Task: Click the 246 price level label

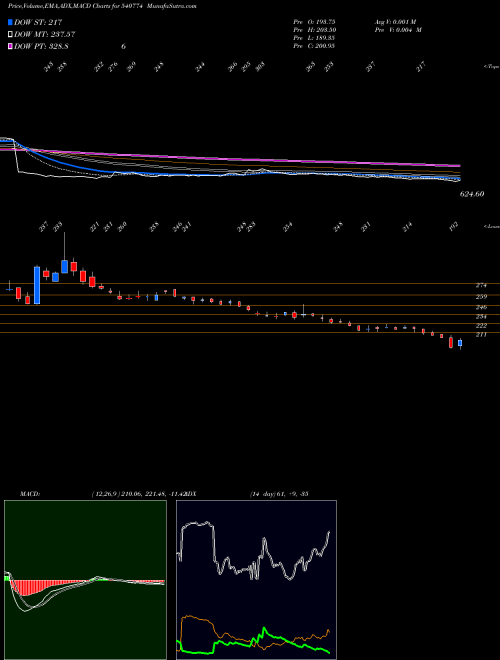Action: 481,307
